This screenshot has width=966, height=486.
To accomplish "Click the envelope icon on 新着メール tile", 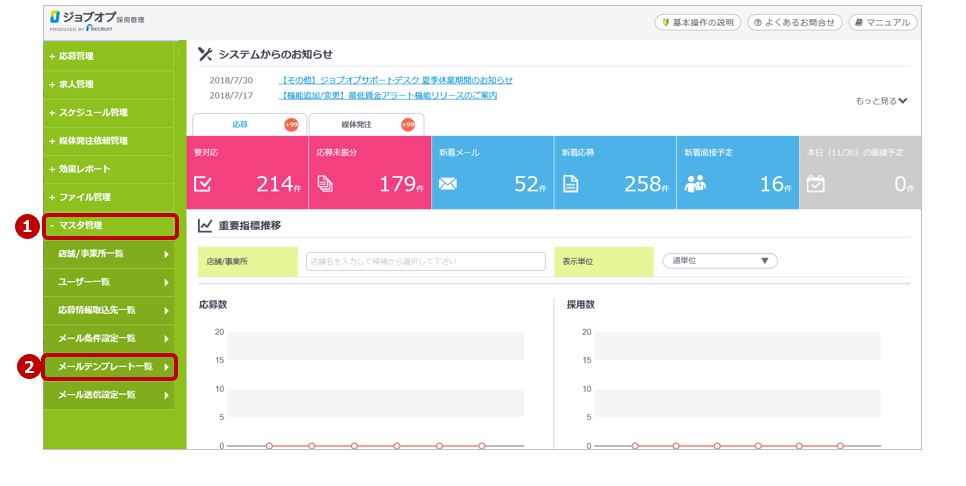I will click(x=448, y=184).
